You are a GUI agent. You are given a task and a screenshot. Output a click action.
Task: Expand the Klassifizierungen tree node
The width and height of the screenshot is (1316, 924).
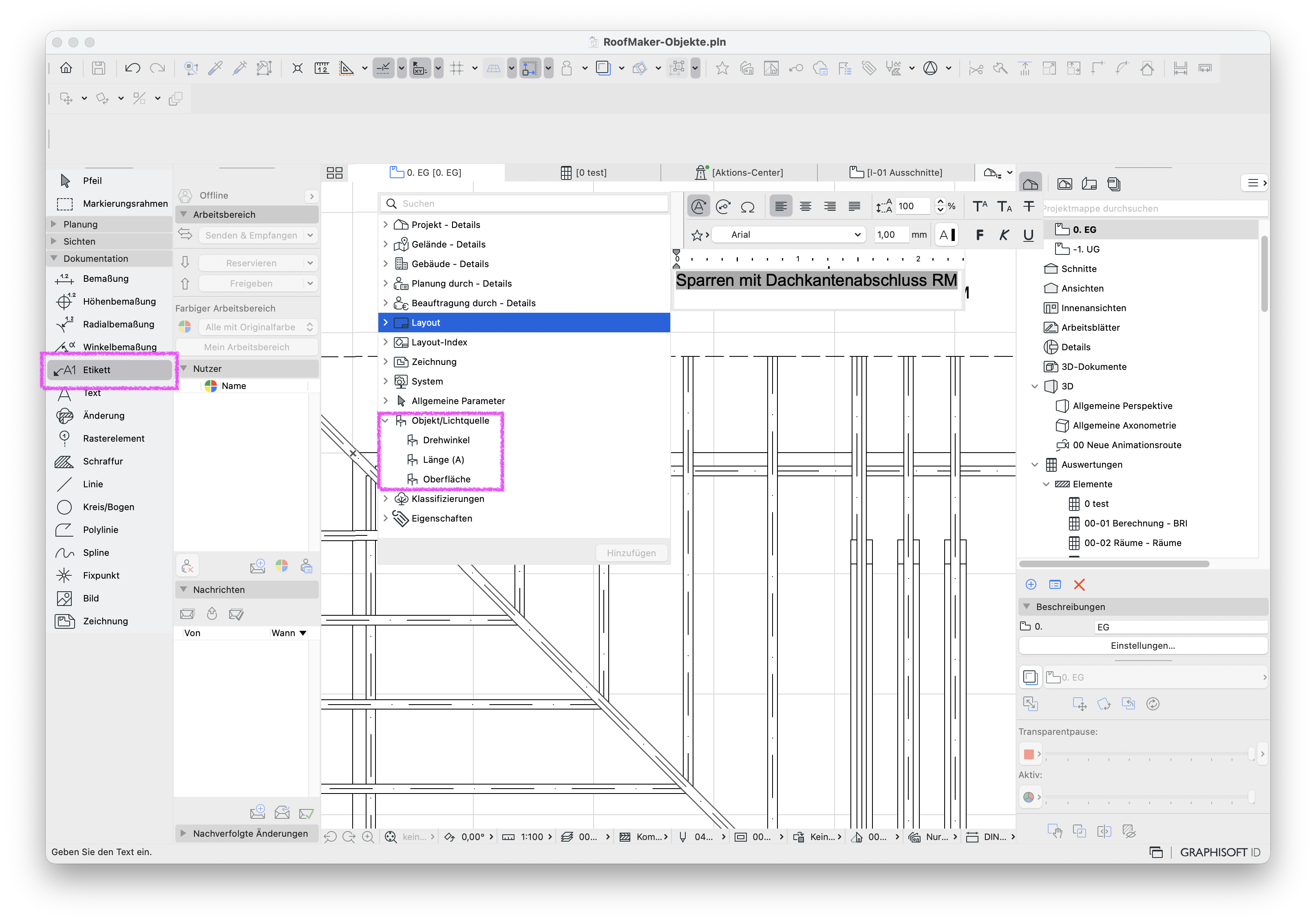[386, 499]
